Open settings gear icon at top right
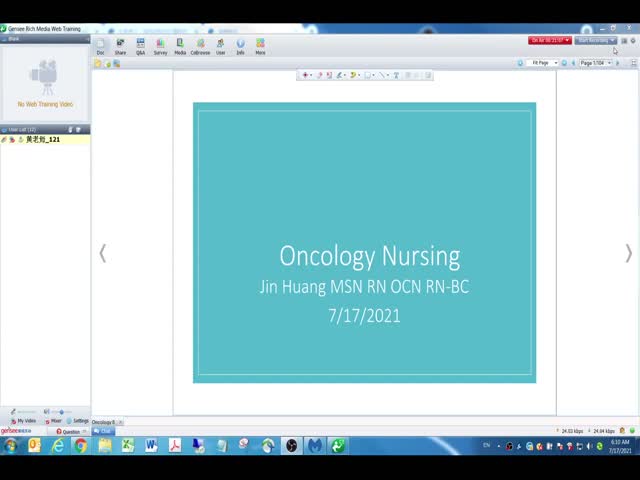The width and height of the screenshot is (640, 480). (x=633, y=40)
